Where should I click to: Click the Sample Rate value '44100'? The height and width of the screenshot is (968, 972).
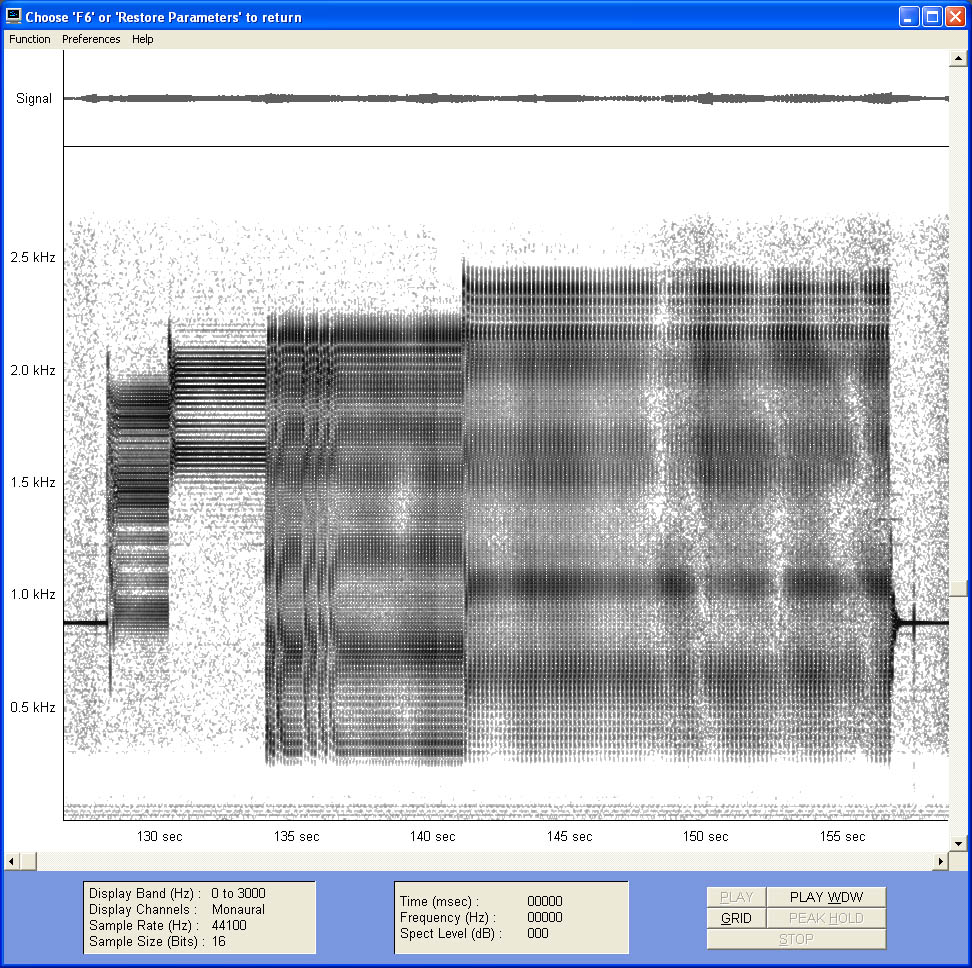pyautogui.click(x=229, y=925)
